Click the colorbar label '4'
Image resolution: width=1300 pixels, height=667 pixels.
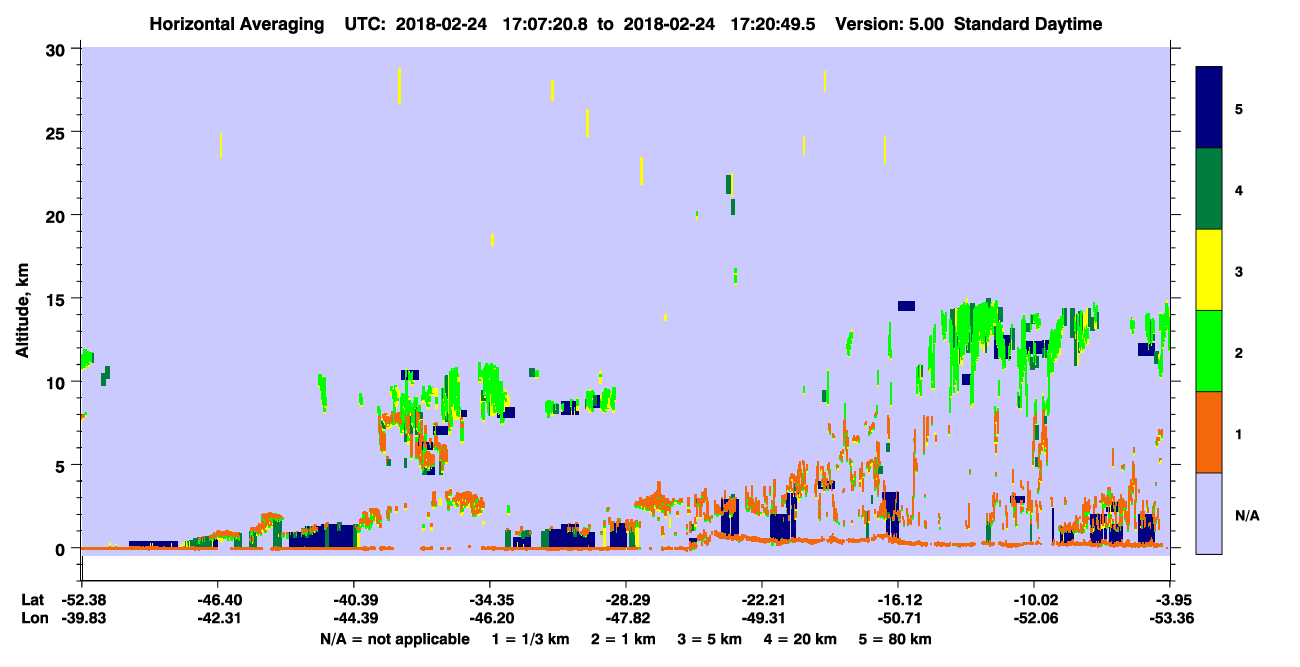1239,189
